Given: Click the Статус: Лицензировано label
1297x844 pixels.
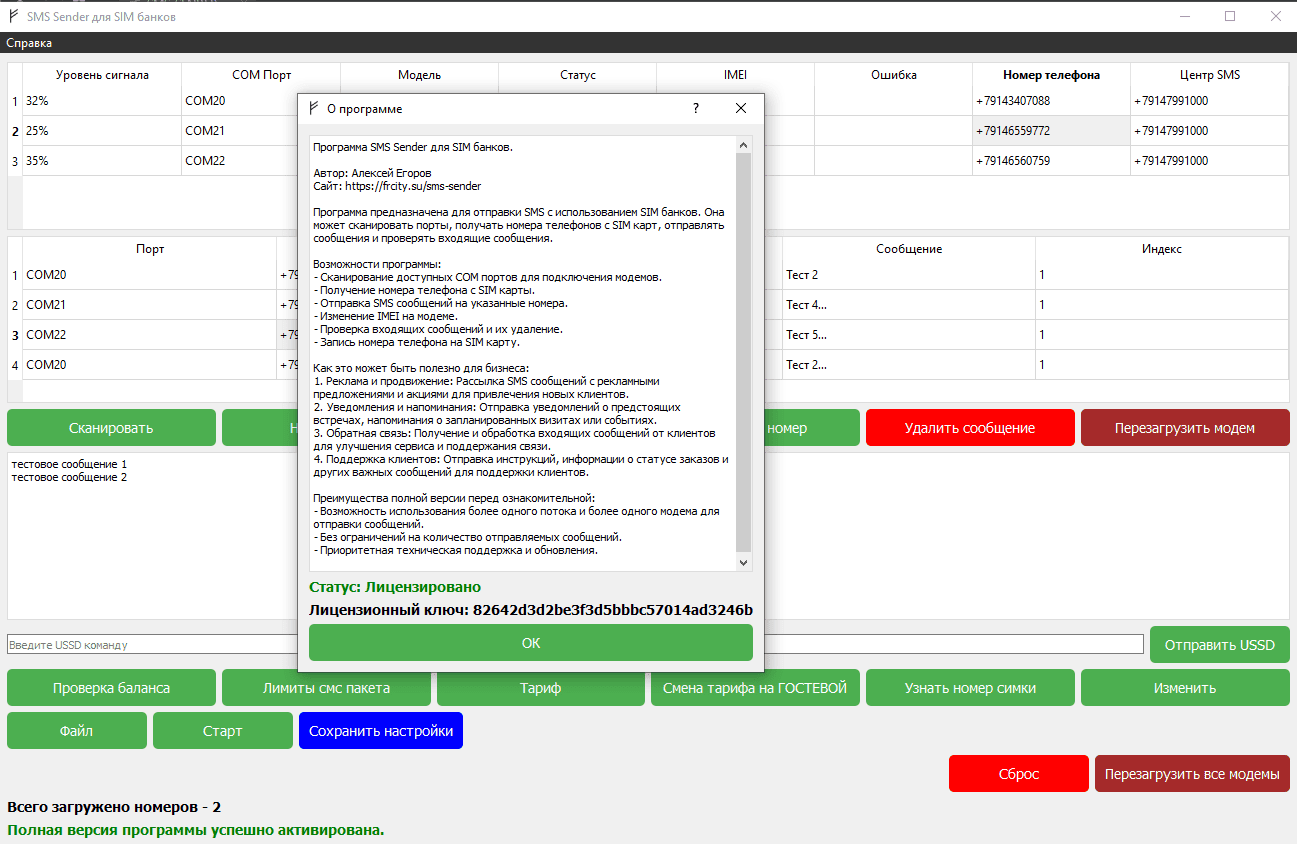Looking at the screenshot, I should 395,587.
